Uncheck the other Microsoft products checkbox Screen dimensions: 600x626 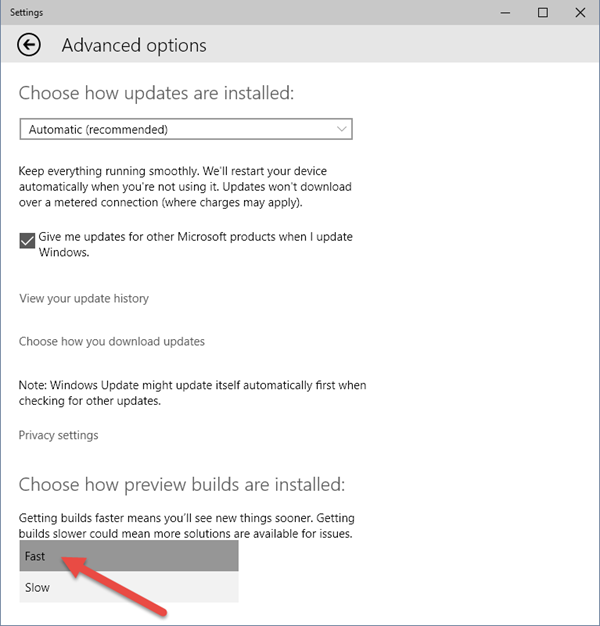(28, 241)
